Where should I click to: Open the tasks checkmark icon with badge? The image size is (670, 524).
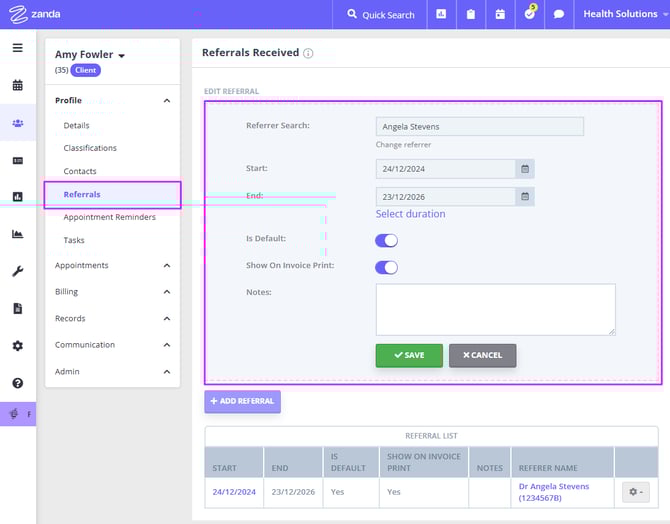[x=530, y=15]
